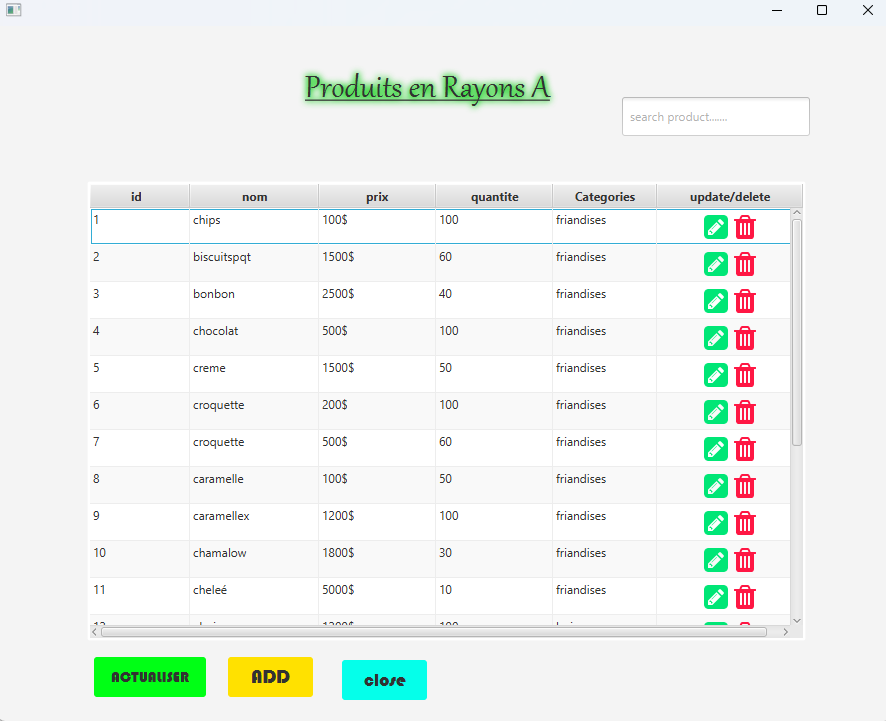Delete product with id 6 croquette

(745, 412)
